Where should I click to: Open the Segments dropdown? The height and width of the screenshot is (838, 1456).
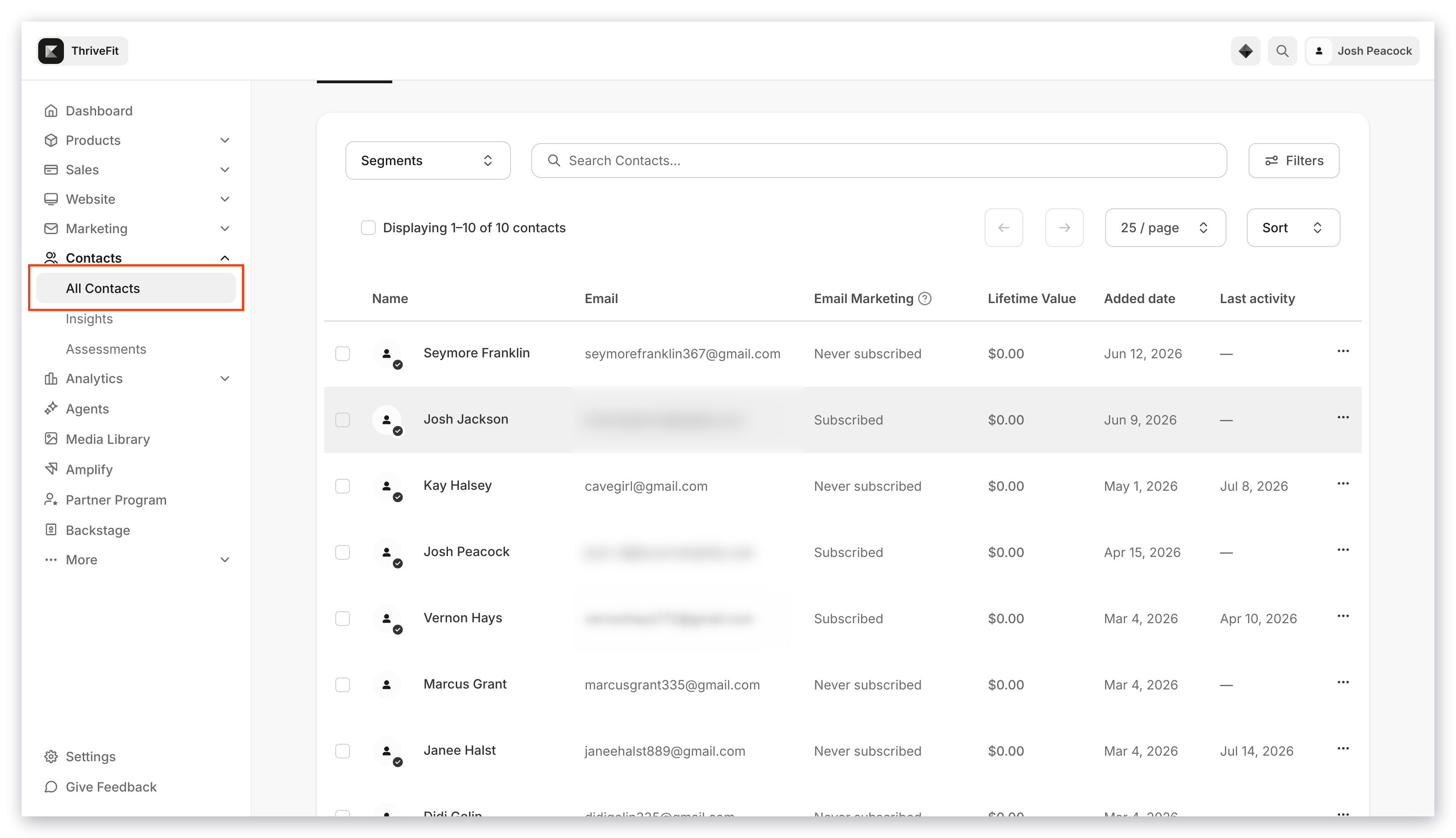(428, 161)
